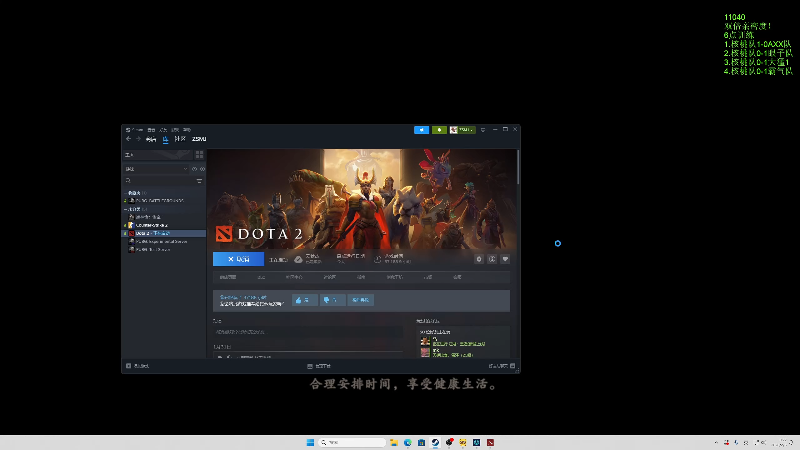Open the Store Page tab under Dota 2
The height and width of the screenshot is (450, 800).
pos(228,277)
